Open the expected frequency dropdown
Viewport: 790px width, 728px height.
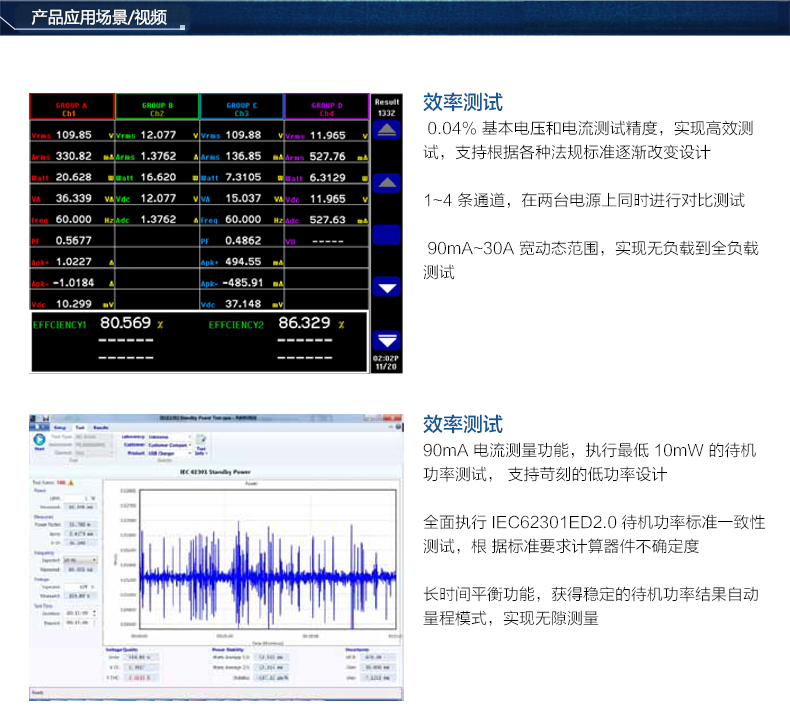[x=81, y=560]
